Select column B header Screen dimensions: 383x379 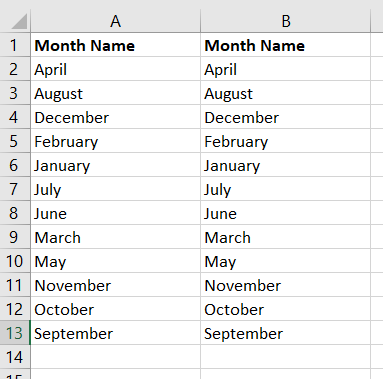point(286,21)
